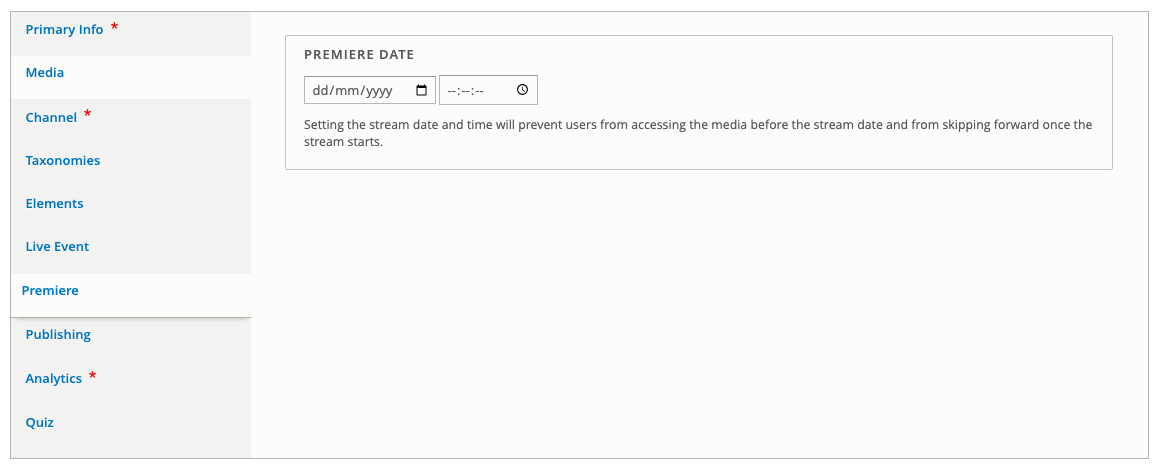The height and width of the screenshot is (471, 1162).
Task: Select the month segment of premiere date
Action: (x=345, y=90)
